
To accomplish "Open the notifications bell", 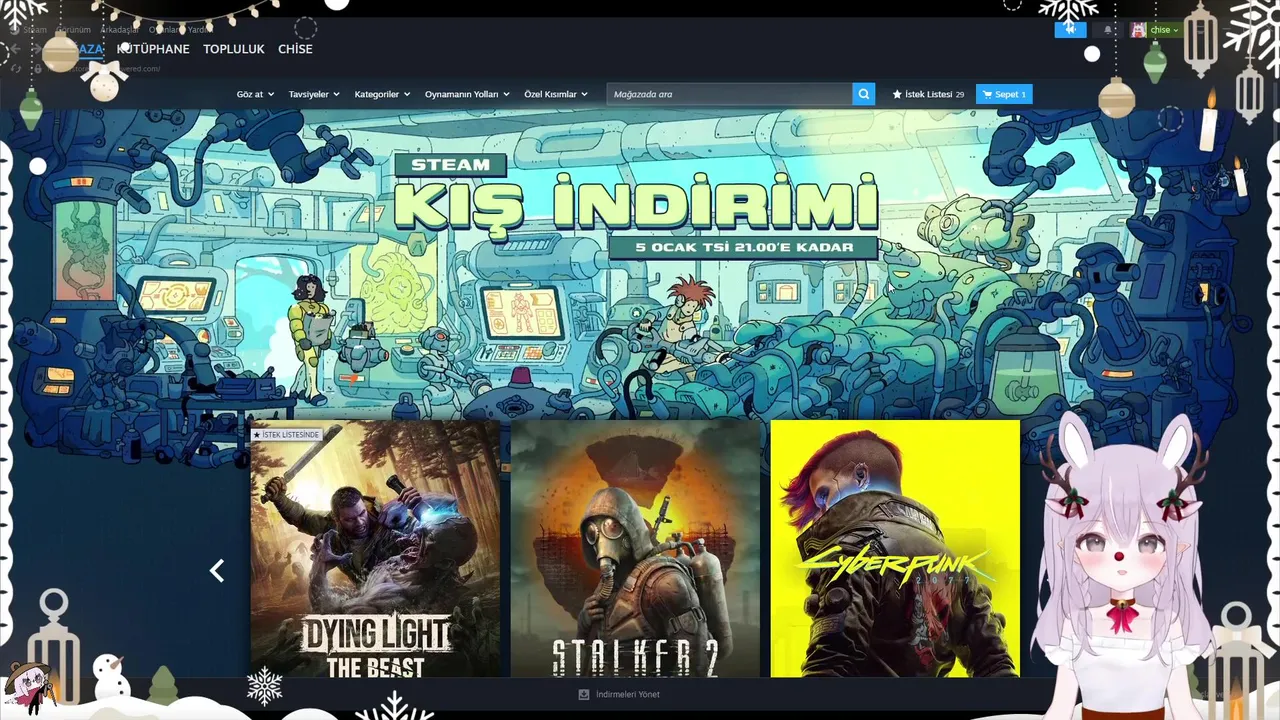I will [x=1107, y=30].
